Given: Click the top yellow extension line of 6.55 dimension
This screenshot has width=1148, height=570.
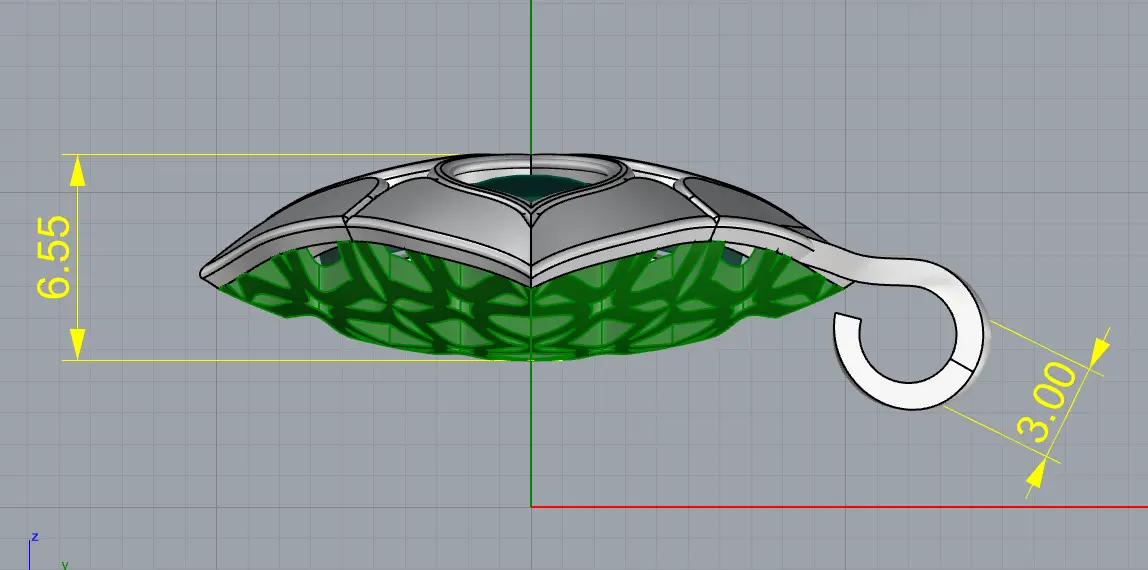Looking at the screenshot, I should (x=250, y=155).
